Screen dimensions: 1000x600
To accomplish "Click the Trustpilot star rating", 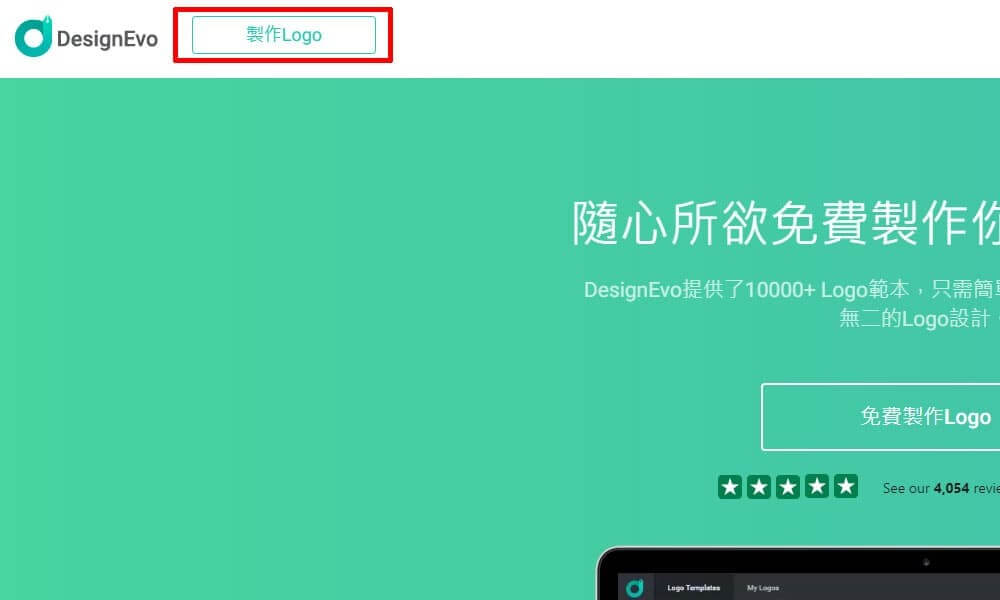I will coord(788,487).
